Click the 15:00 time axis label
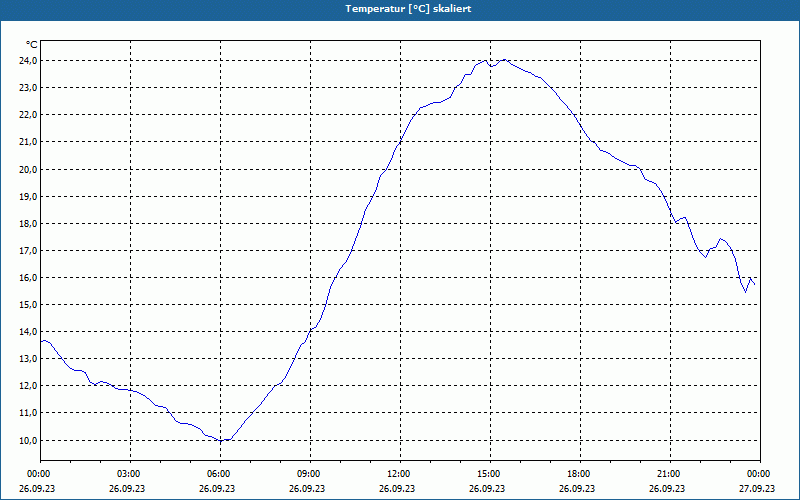The width and height of the screenshot is (800, 500). click(490, 474)
